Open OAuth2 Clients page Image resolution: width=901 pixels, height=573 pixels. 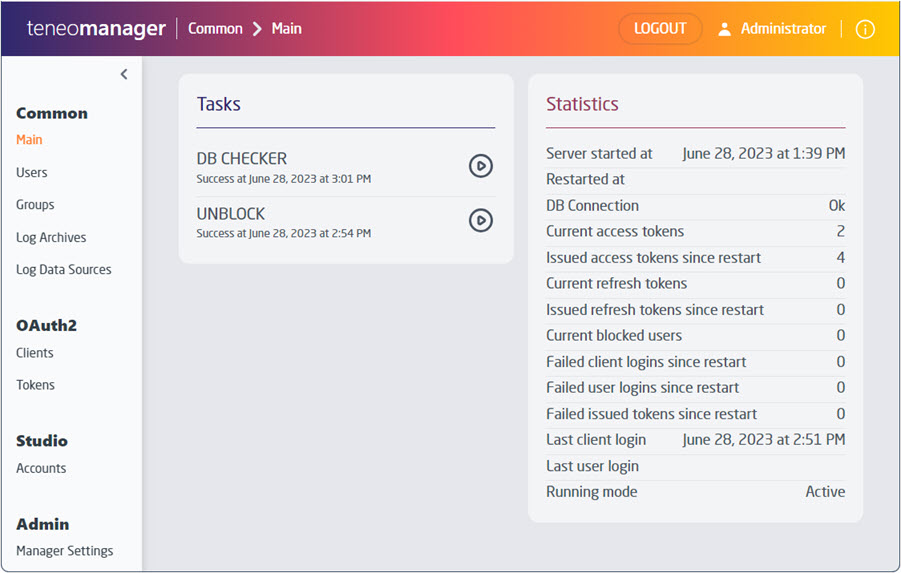click(34, 353)
